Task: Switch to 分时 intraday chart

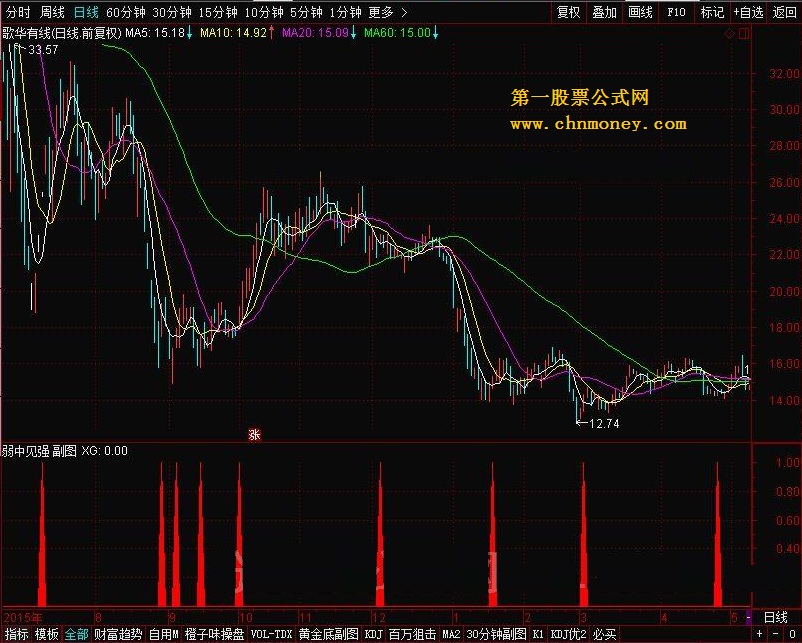Action: coord(18,12)
